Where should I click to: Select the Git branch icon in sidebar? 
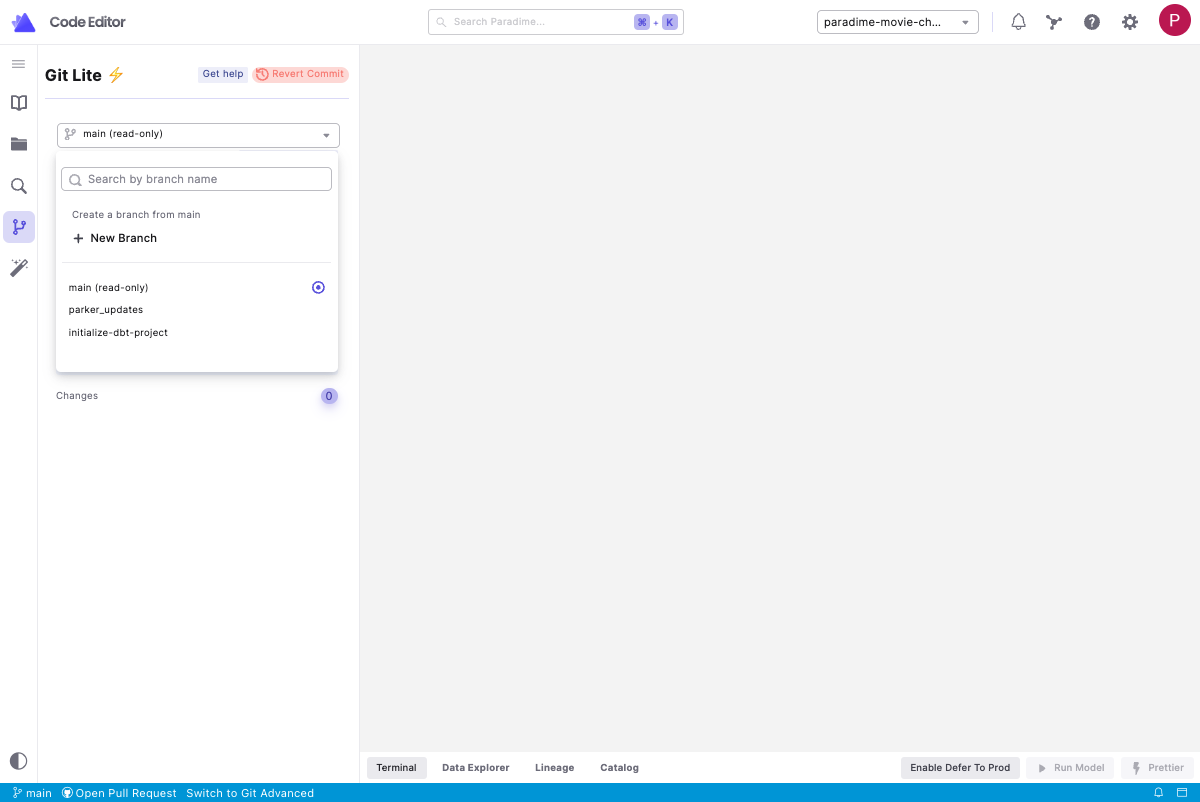point(18,227)
